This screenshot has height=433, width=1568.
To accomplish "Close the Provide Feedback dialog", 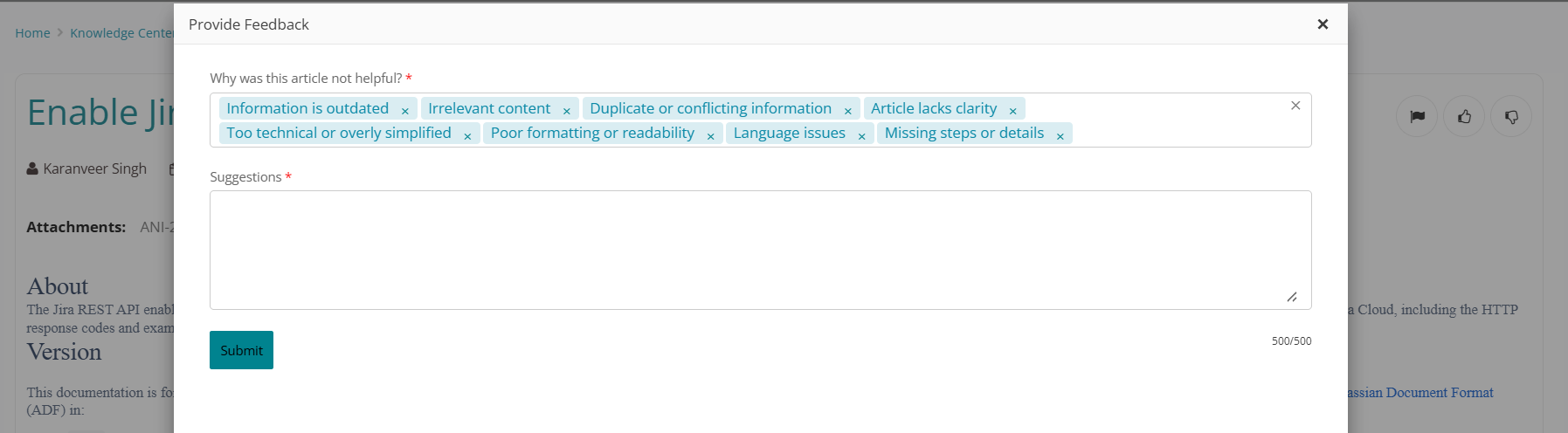I will point(1323,24).
